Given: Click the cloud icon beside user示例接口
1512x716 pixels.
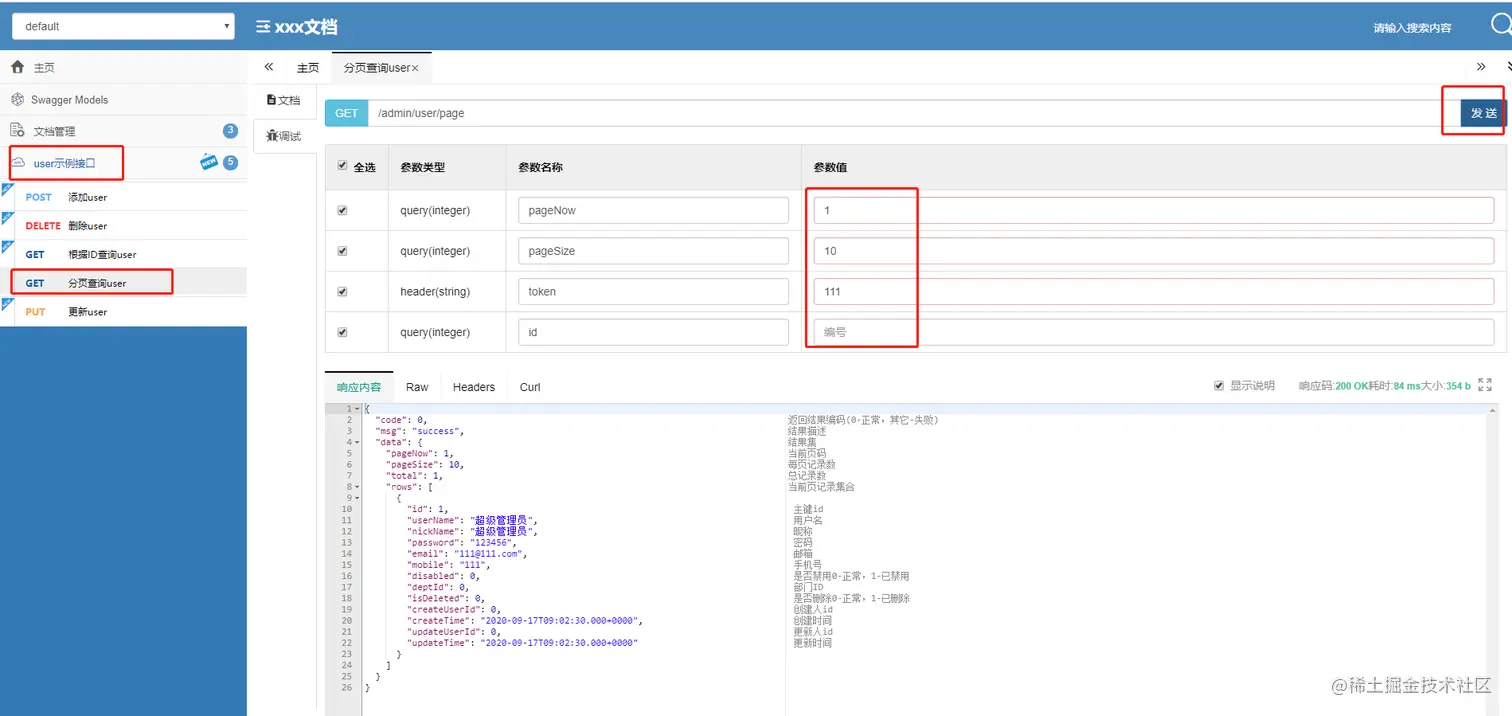Looking at the screenshot, I should click(x=19, y=162).
